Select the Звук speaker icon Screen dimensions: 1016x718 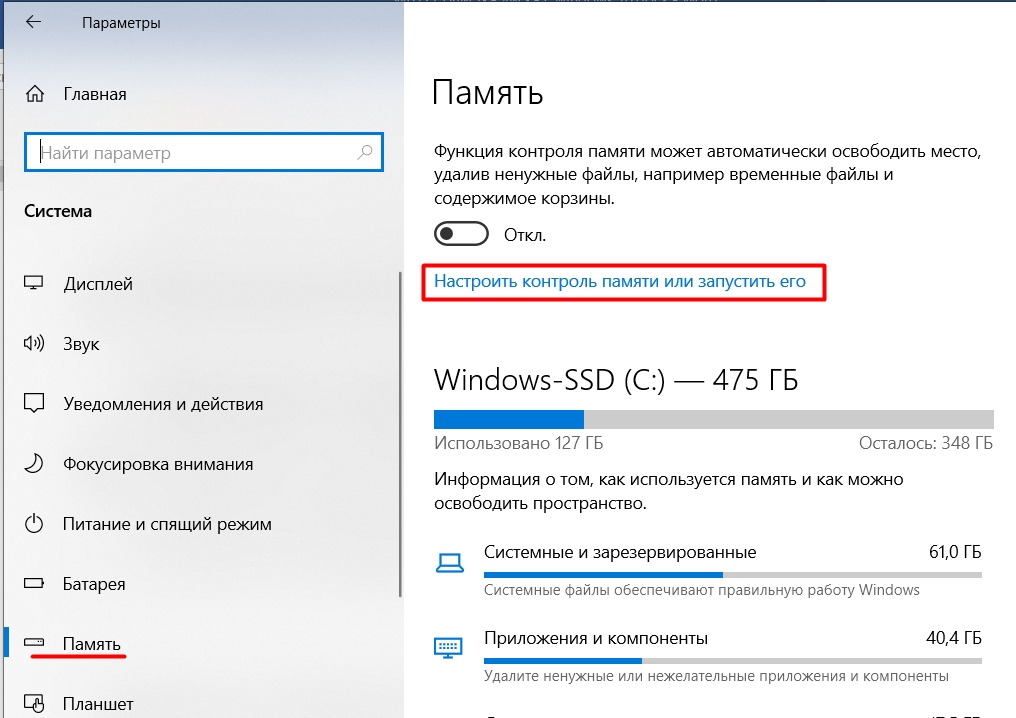tap(34, 343)
